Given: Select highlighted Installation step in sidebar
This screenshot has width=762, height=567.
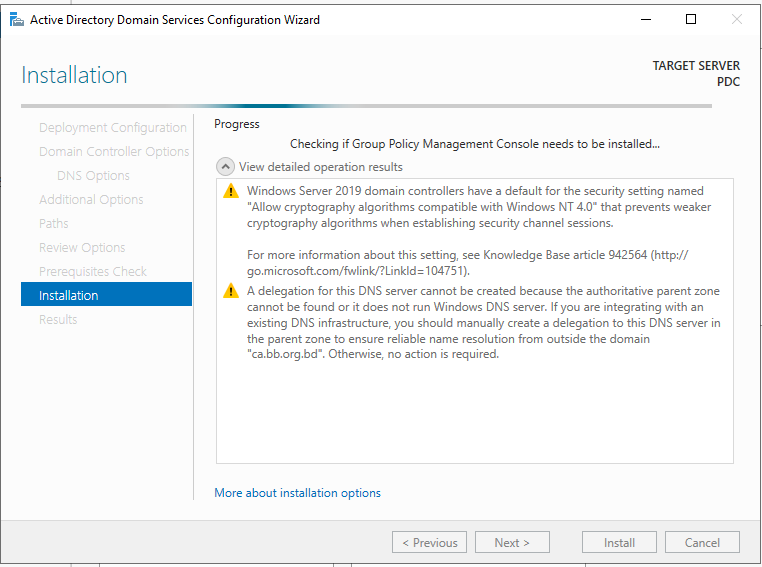Looking at the screenshot, I should pyautogui.click(x=106, y=294).
